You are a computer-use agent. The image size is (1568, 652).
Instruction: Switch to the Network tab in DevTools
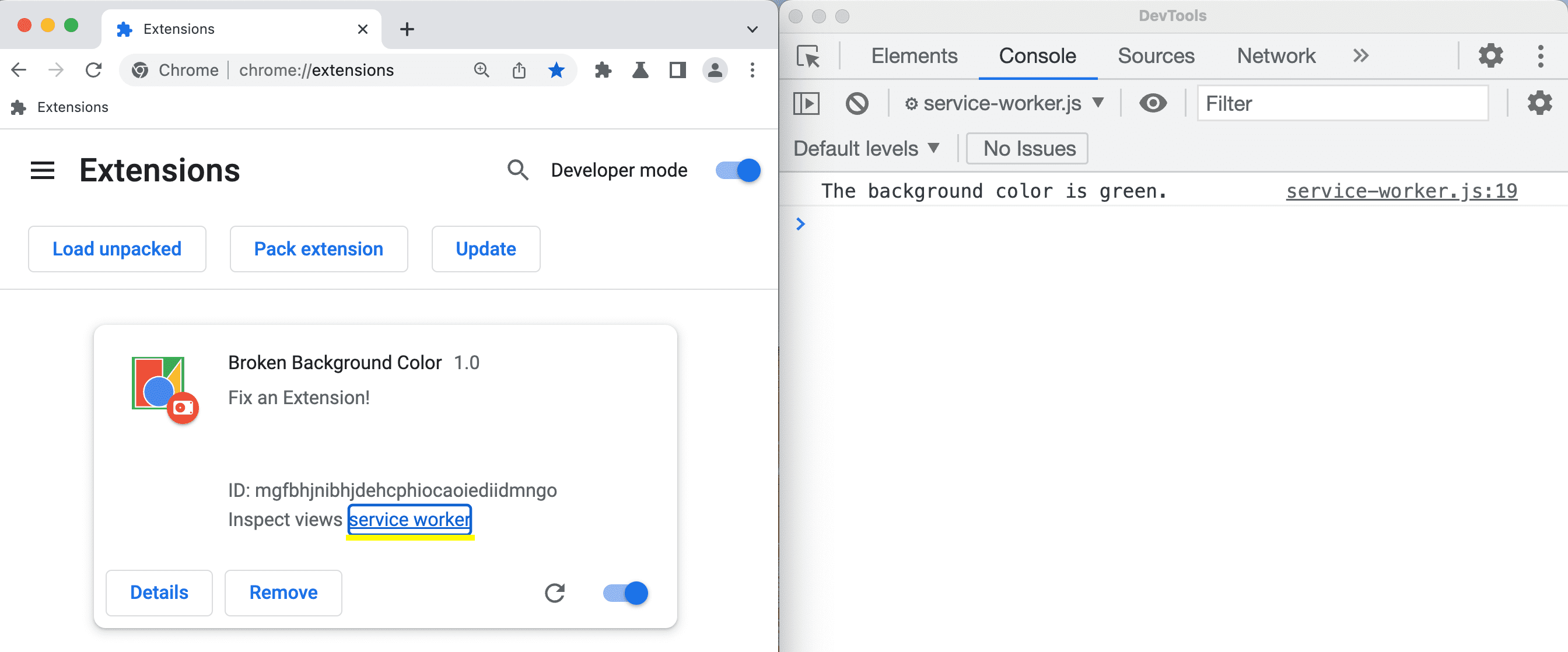[x=1277, y=55]
